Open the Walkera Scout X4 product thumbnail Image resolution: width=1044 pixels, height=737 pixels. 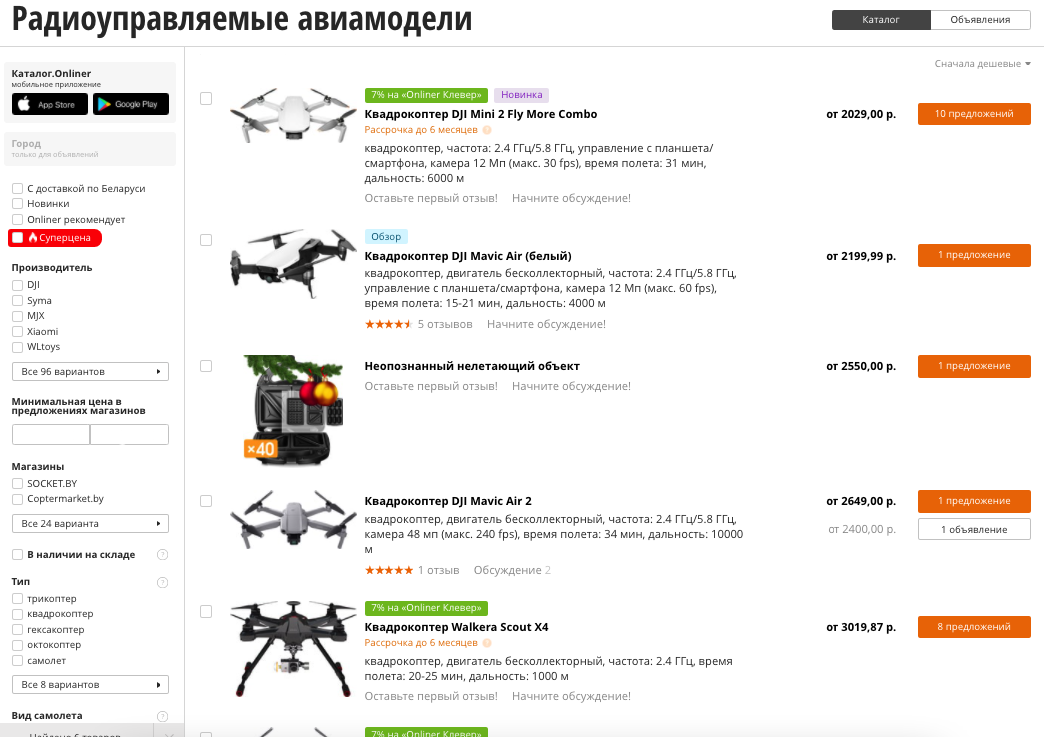pos(293,648)
